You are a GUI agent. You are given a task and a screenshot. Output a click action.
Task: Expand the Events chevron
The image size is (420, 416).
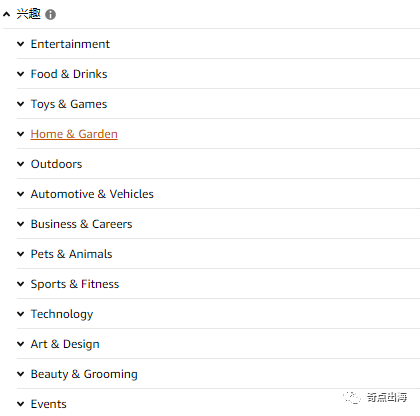(21, 404)
